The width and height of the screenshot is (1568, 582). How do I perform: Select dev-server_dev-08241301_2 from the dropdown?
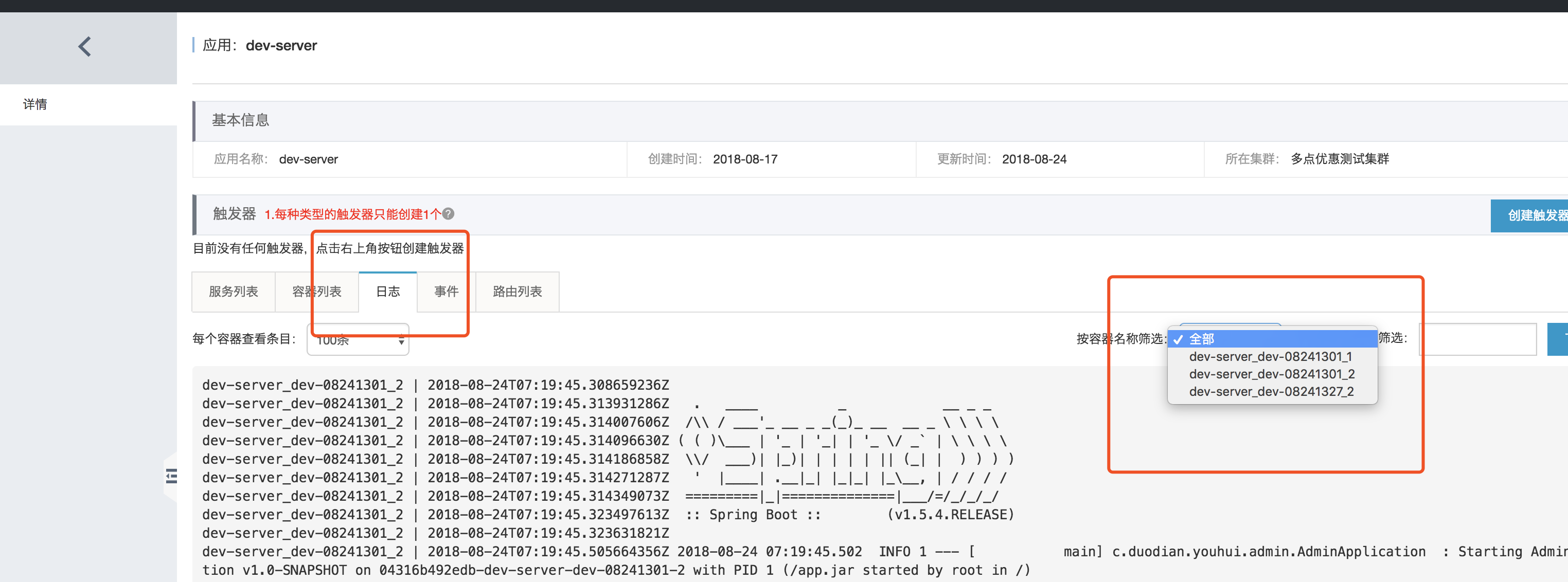(x=1271, y=374)
